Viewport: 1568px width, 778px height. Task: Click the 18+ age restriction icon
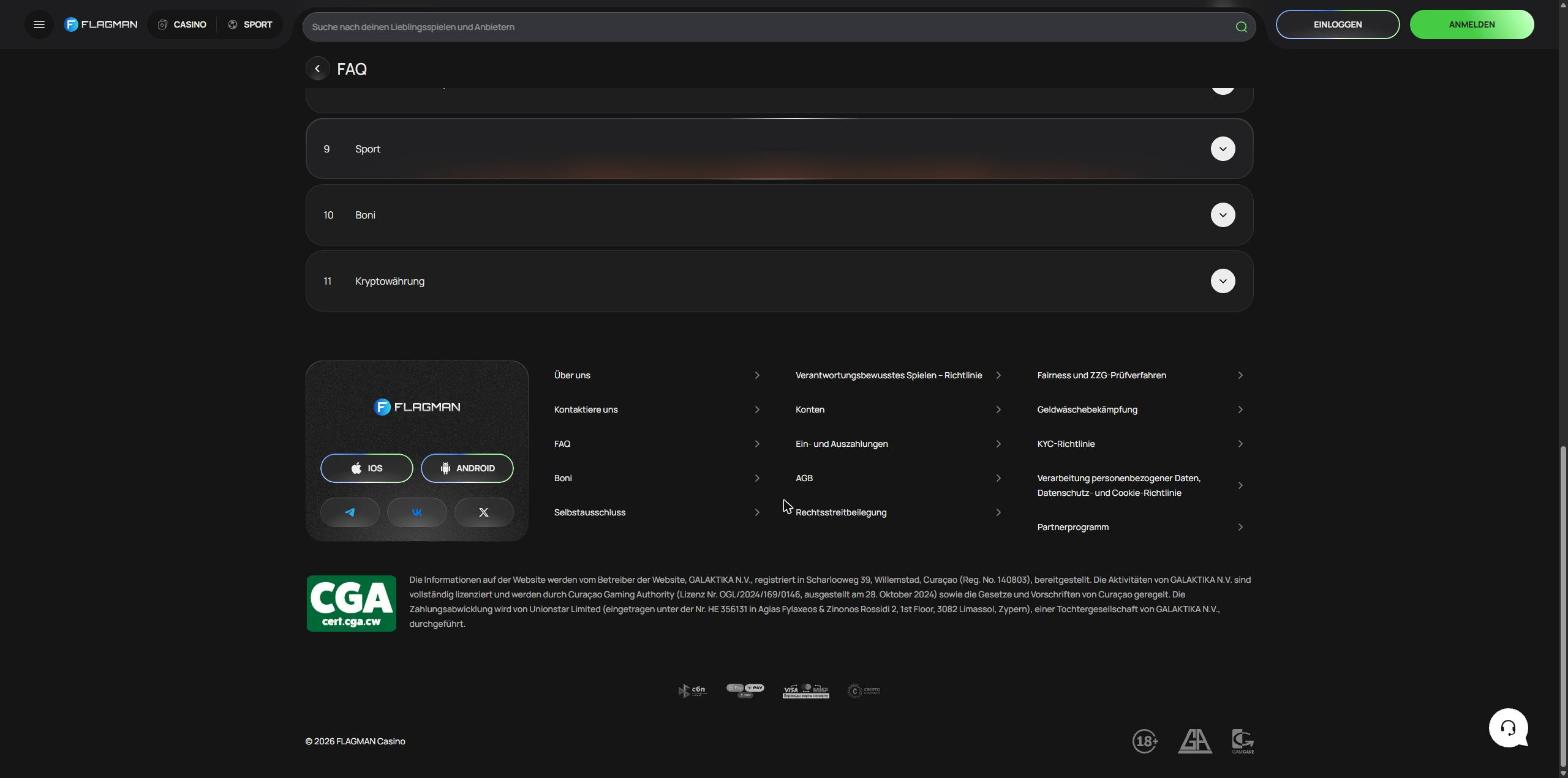[x=1145, y=741]
